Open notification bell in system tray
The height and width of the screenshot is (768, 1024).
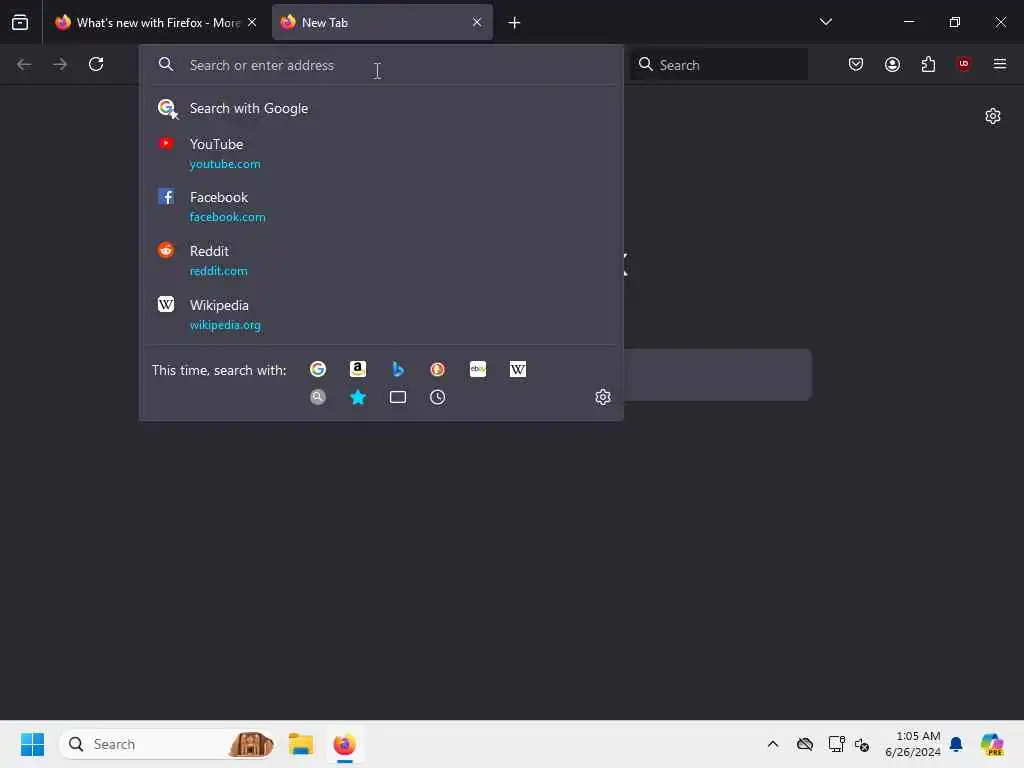(956, 744)
